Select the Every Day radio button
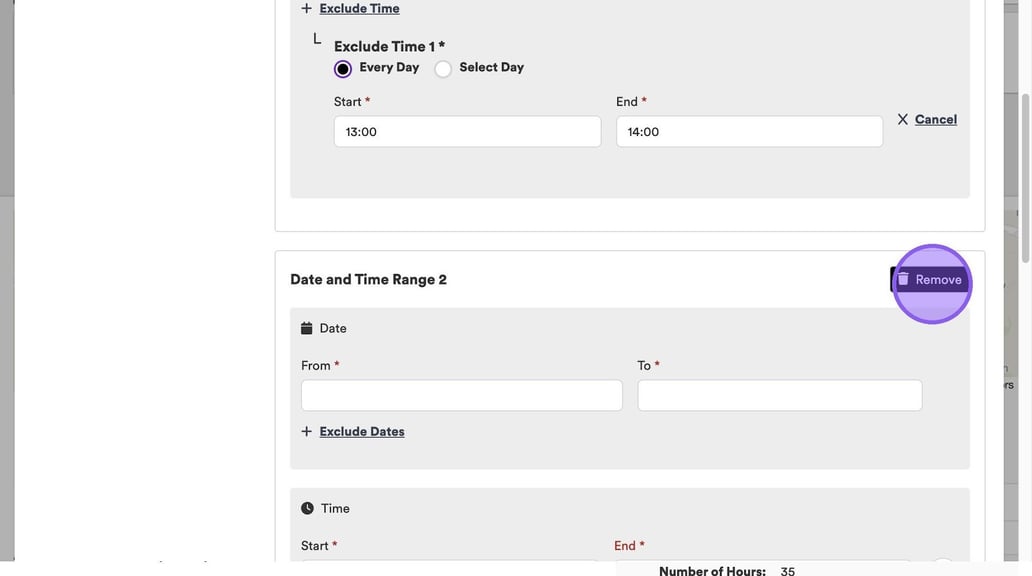The height and width of the screenshot is (576, 1032). coord(343,69)
